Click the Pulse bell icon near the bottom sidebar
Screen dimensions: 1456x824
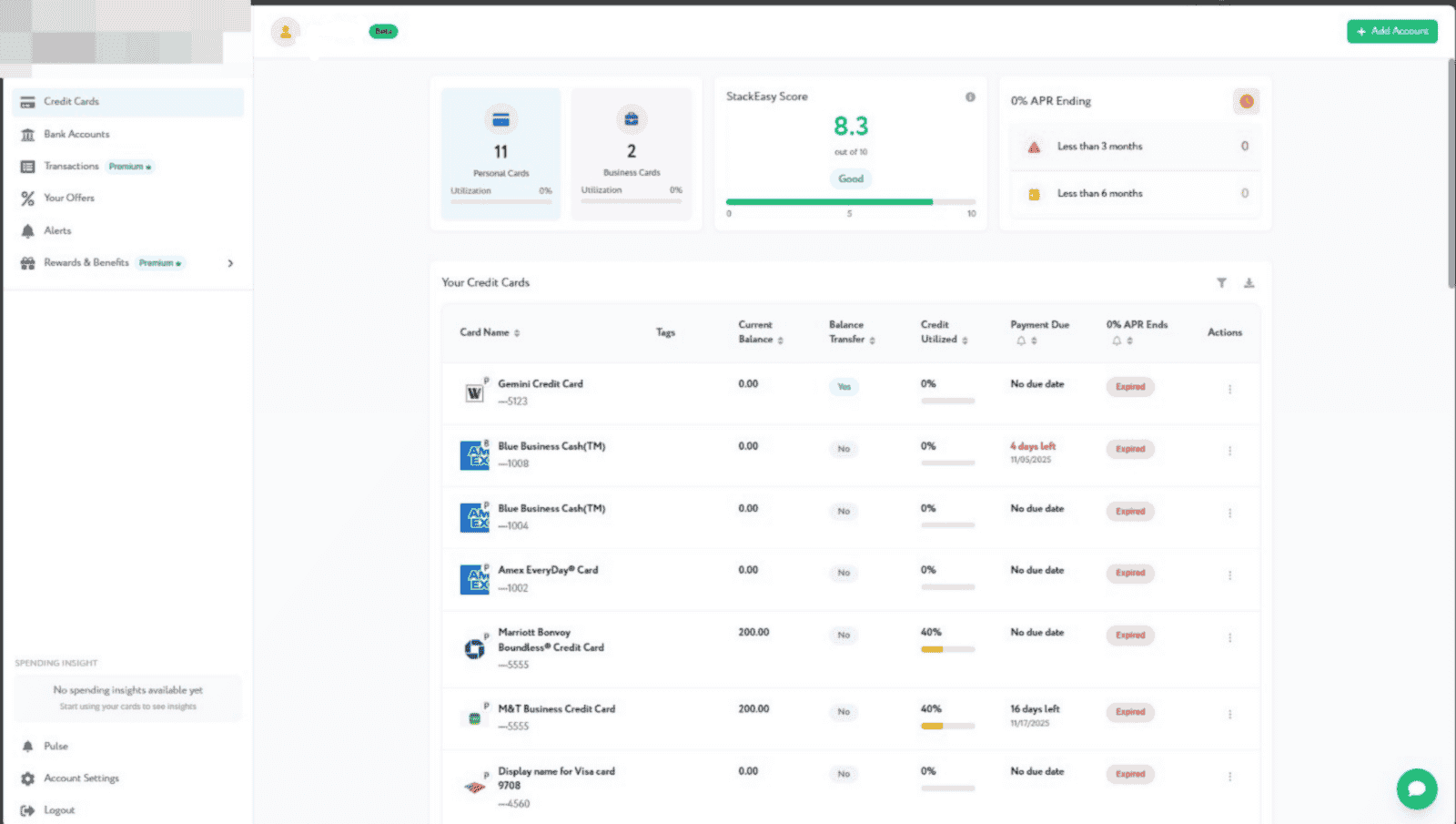coord(28,746)
